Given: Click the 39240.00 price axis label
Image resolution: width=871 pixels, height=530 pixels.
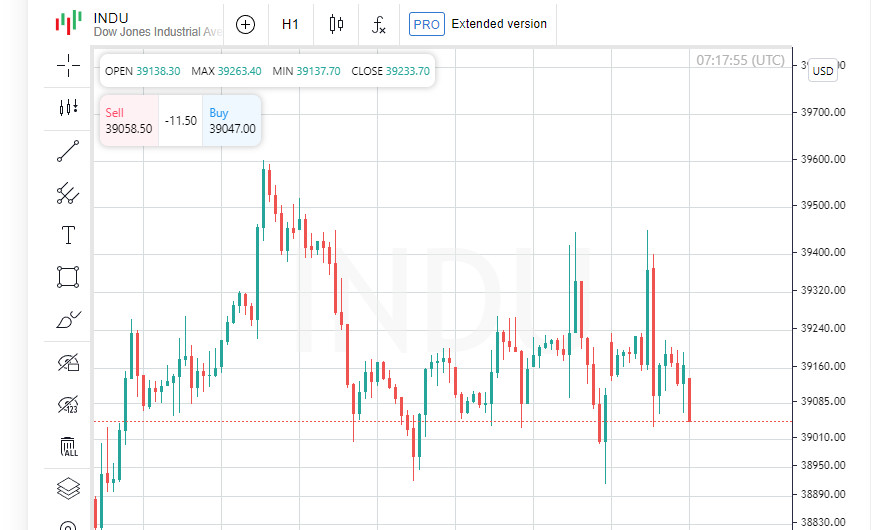Looking at the screenshot, I should click(823, 328).
